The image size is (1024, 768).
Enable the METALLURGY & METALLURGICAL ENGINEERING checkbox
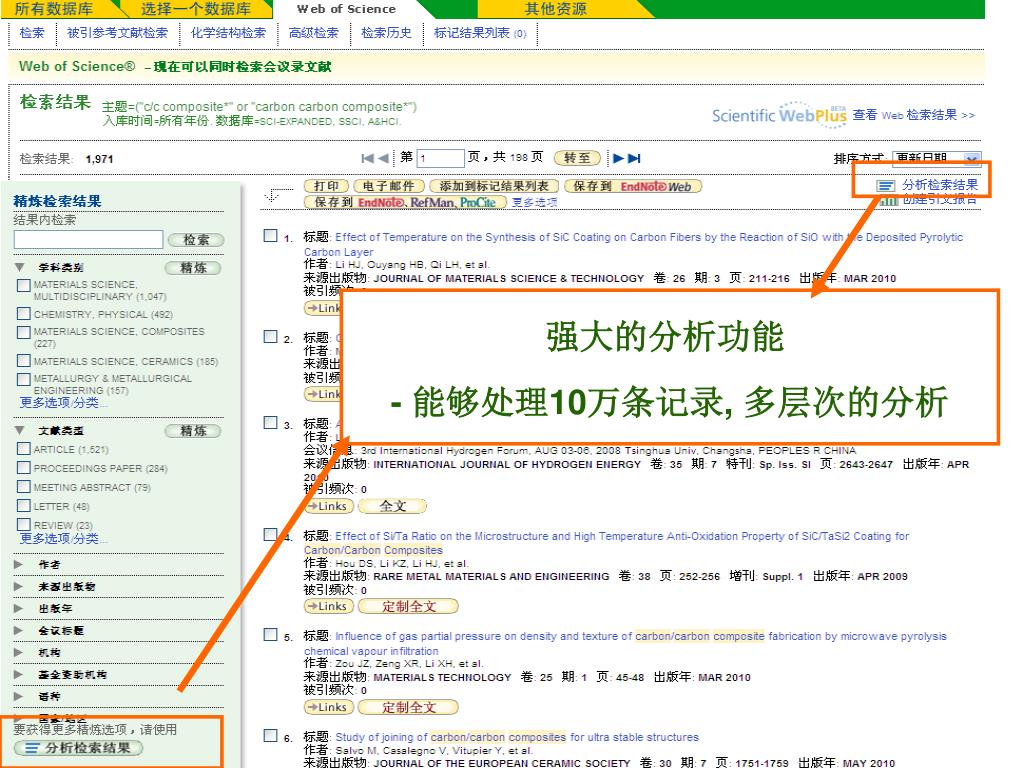(24, 379)
